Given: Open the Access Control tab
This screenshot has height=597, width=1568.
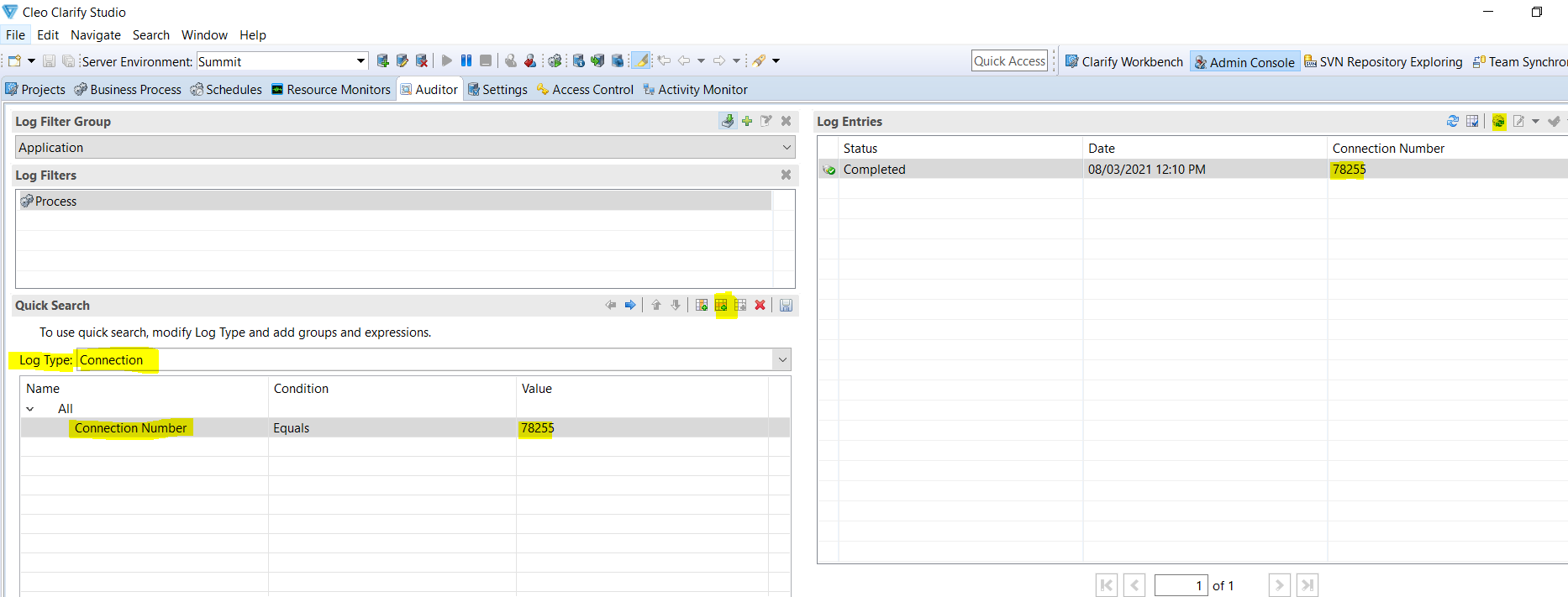Looking at the screenshot, I should 585,89.
